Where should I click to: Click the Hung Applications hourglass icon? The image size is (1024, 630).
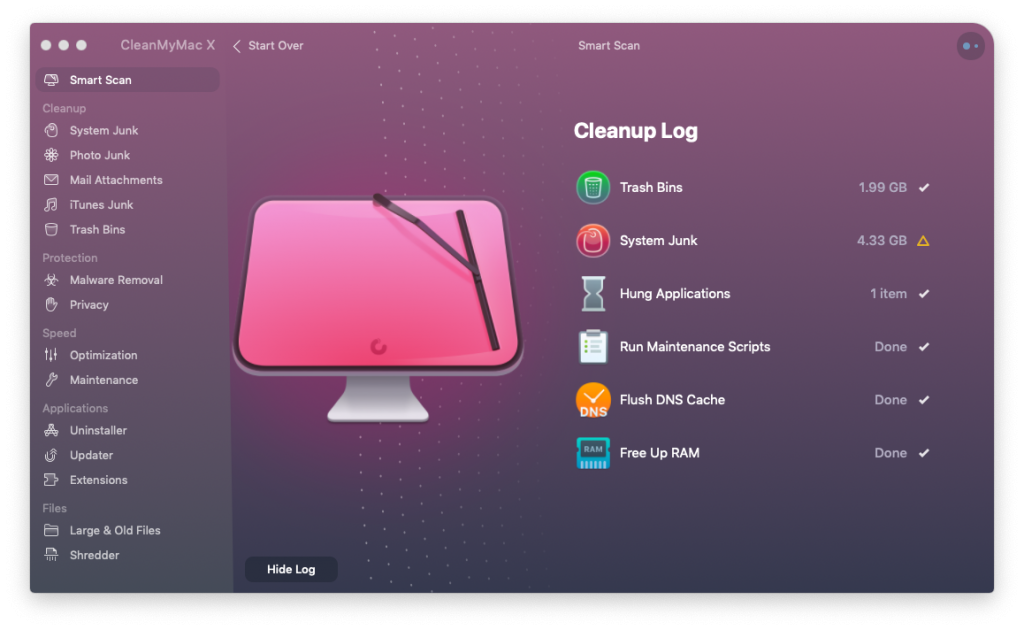(x=593, y=293)
